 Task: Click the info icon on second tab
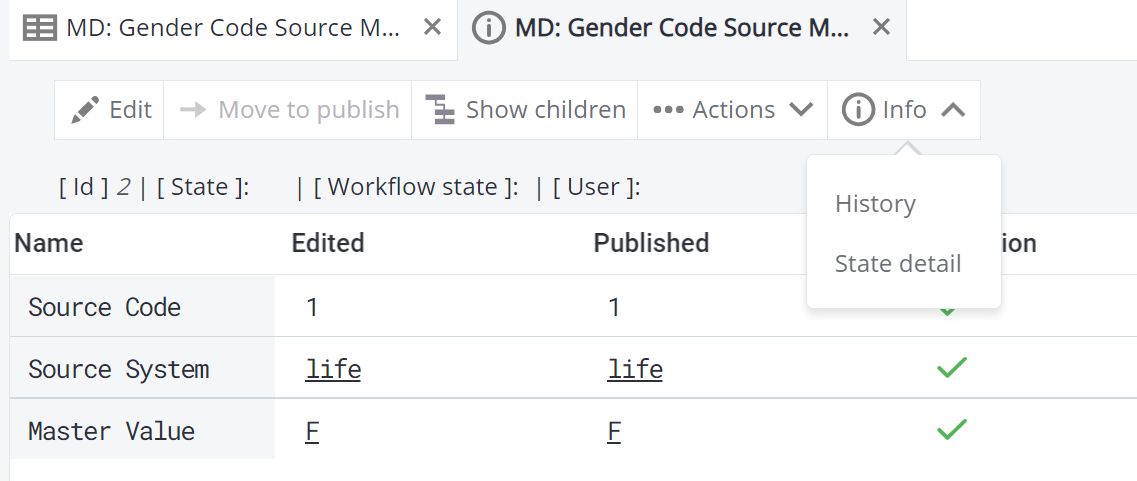tap(488, 28)
